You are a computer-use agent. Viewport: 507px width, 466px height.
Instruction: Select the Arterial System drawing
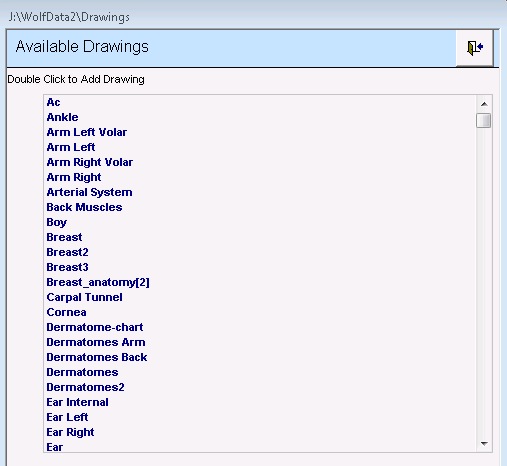pyautogui.click(x=89, y=192)
